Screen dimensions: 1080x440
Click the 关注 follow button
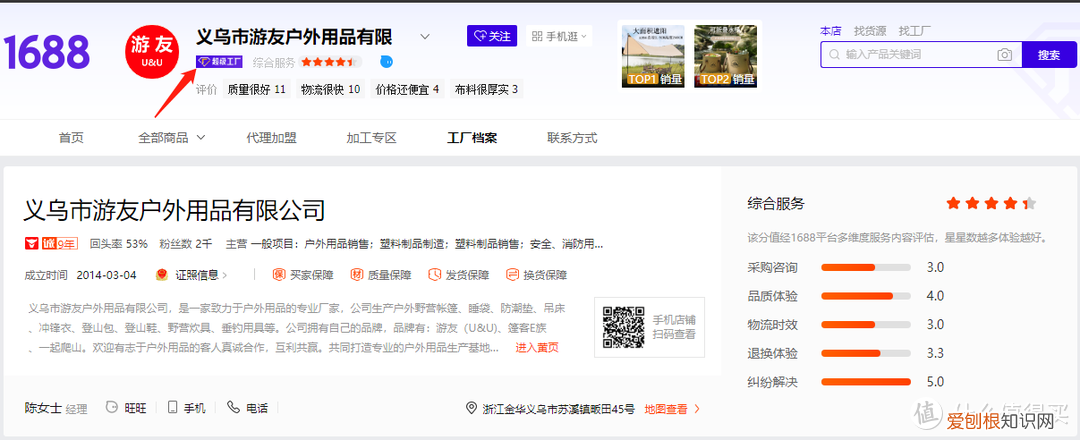[x=492, y=36]
